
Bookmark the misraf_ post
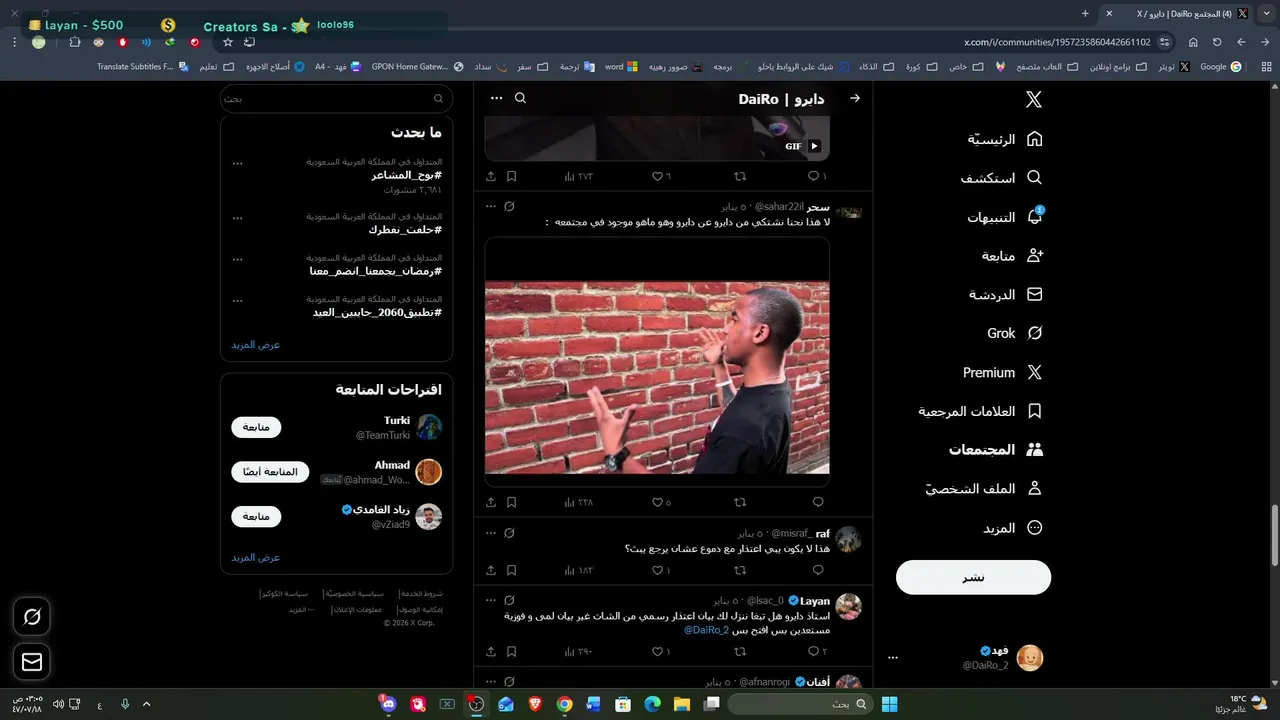[511, 570]
